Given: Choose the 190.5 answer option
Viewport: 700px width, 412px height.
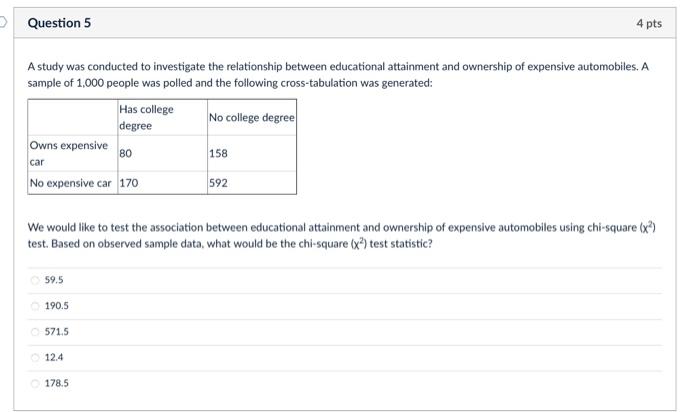Looking at the screenshot, I should [x=35, y=306].
